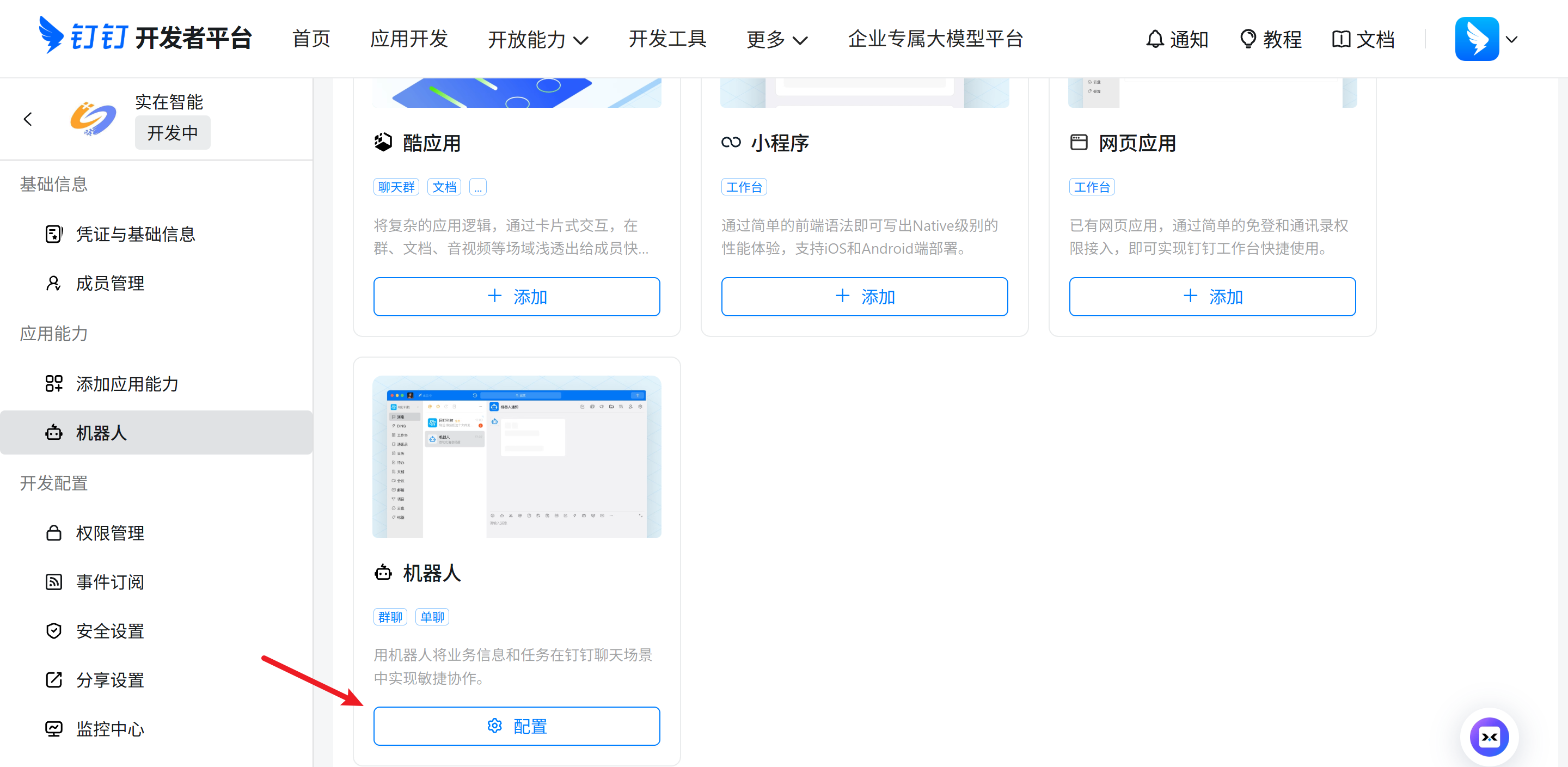The height and width of the screenshot is (767, 1568).
Task: Expand the 开放能力 dropdown menu
Action: [x=538, y=40]
